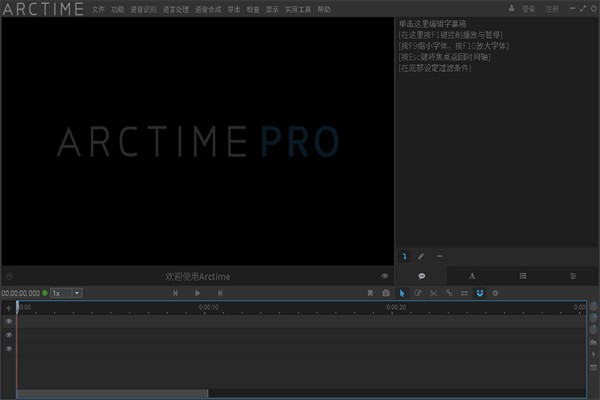This screenshot has height=400, width=600.
Task: Click the lightning bolt icon at timeline right edge
Action: coord(593,355)
